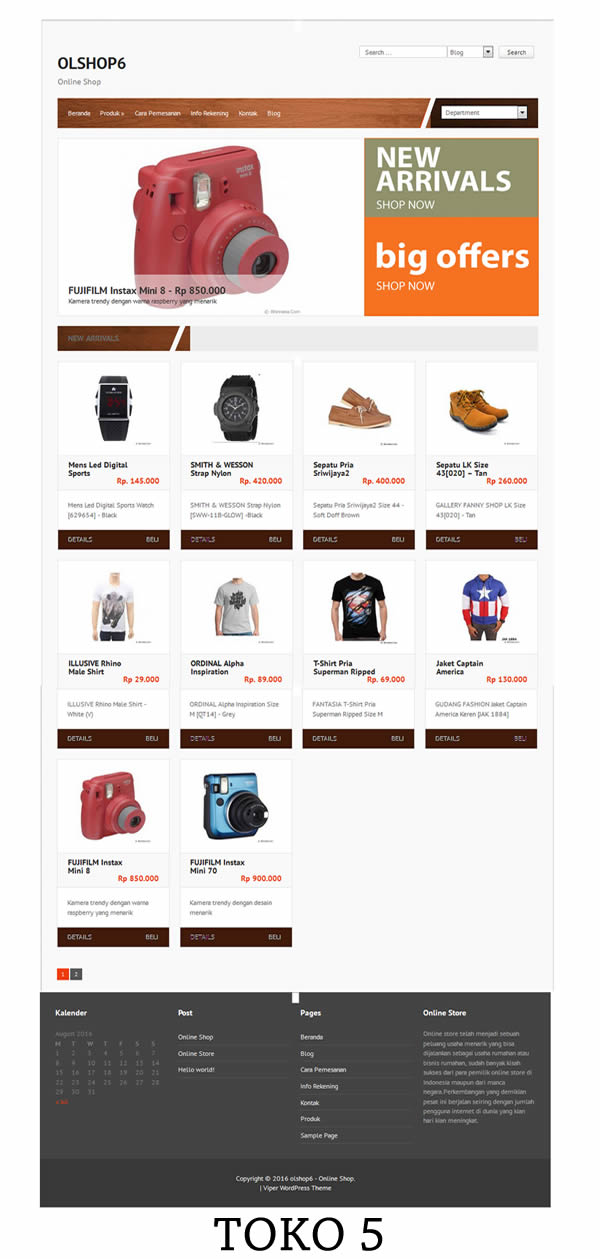600x1259 pixels.
Task: Open the blue FUJIFILM Instax Mini 70 image
Action: coord(236,805)
